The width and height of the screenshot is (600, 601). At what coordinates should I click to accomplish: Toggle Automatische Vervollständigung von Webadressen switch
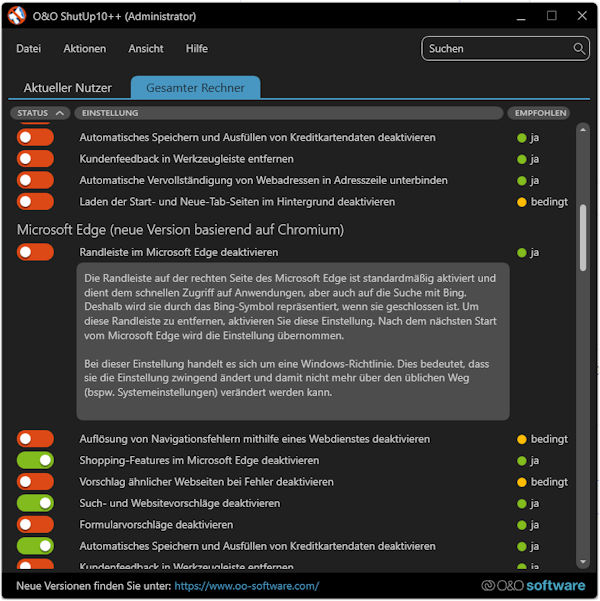click(x=35, y=181)
